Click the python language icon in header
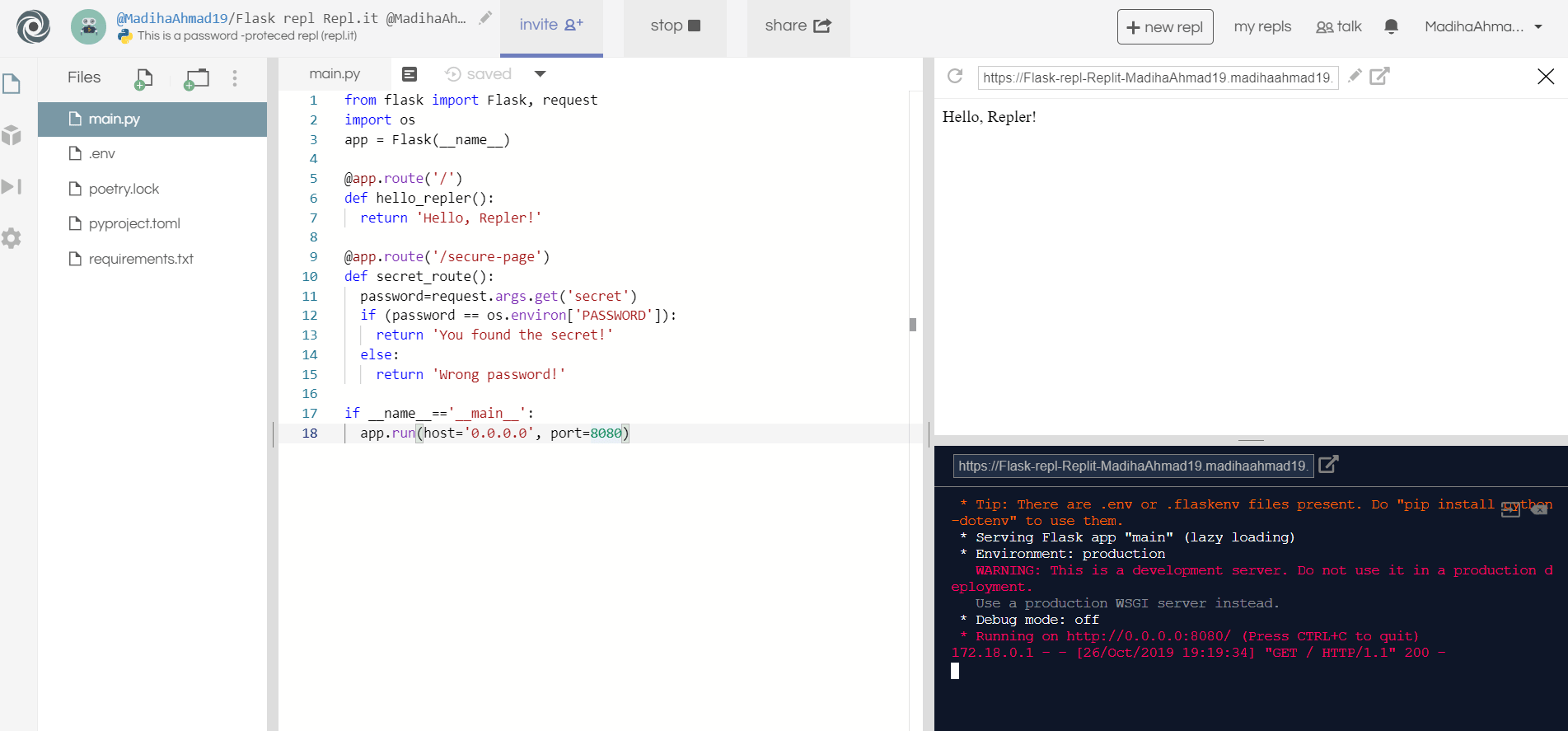Image resolution: width=1568 pixels, height=731 pixels. click(124, 36)
